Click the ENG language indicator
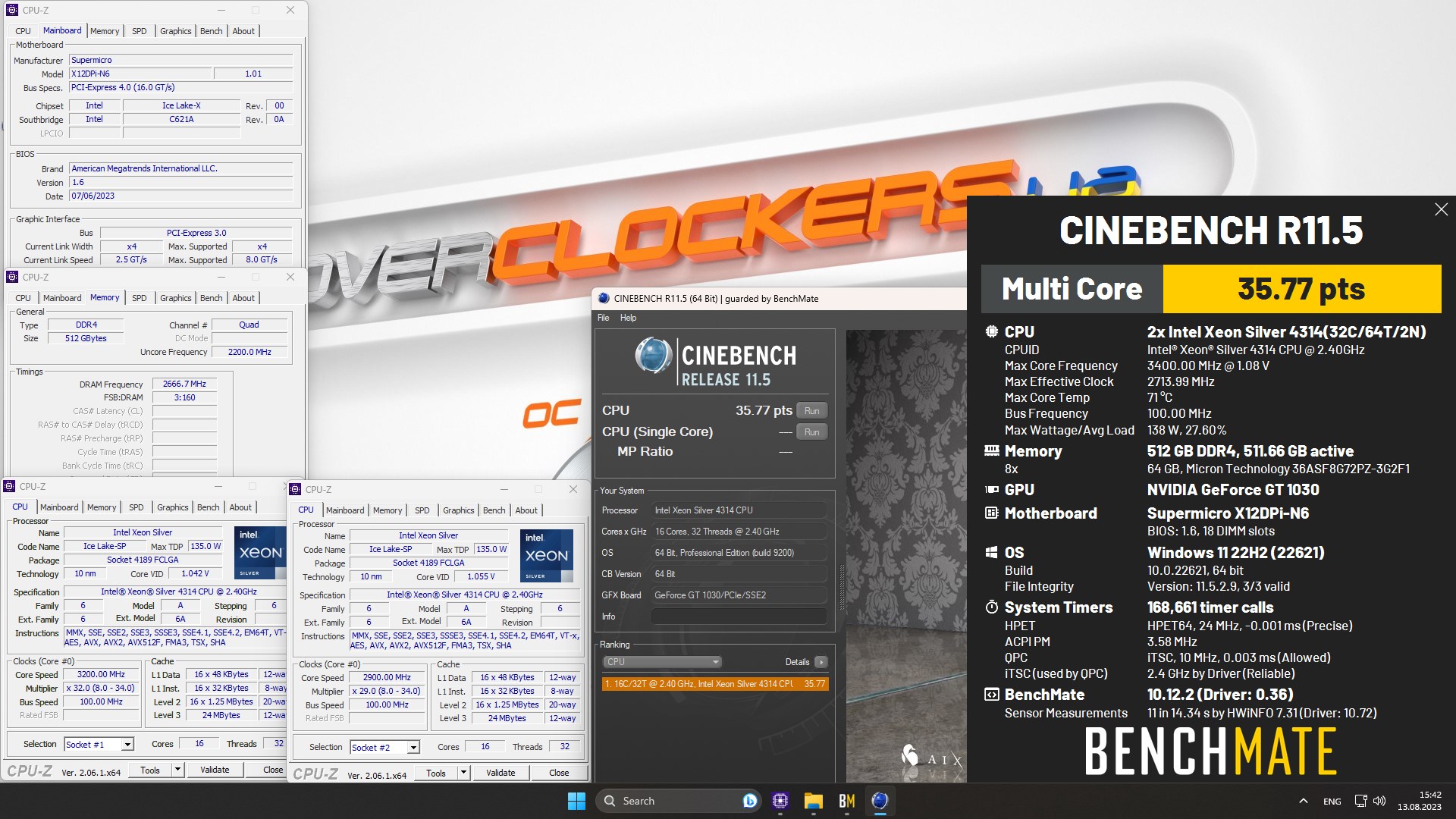 (1332, 802)
